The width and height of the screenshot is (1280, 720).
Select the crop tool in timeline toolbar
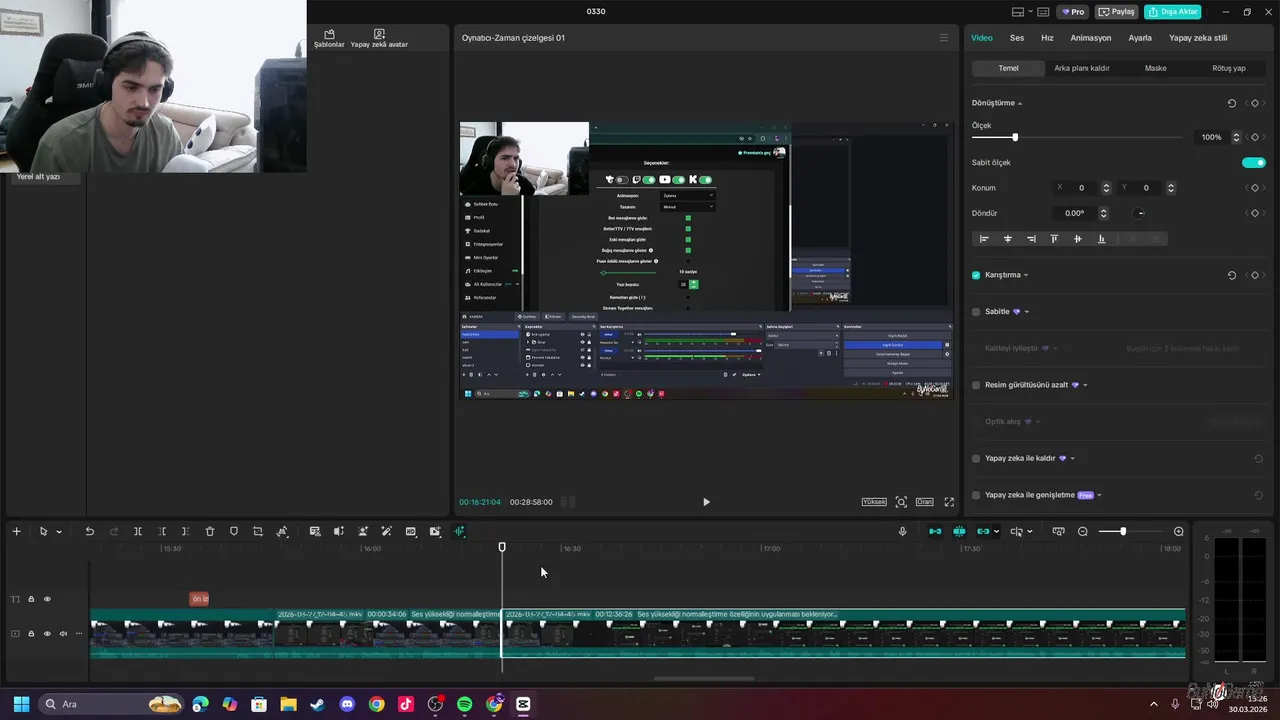click(x=258, y=531)
